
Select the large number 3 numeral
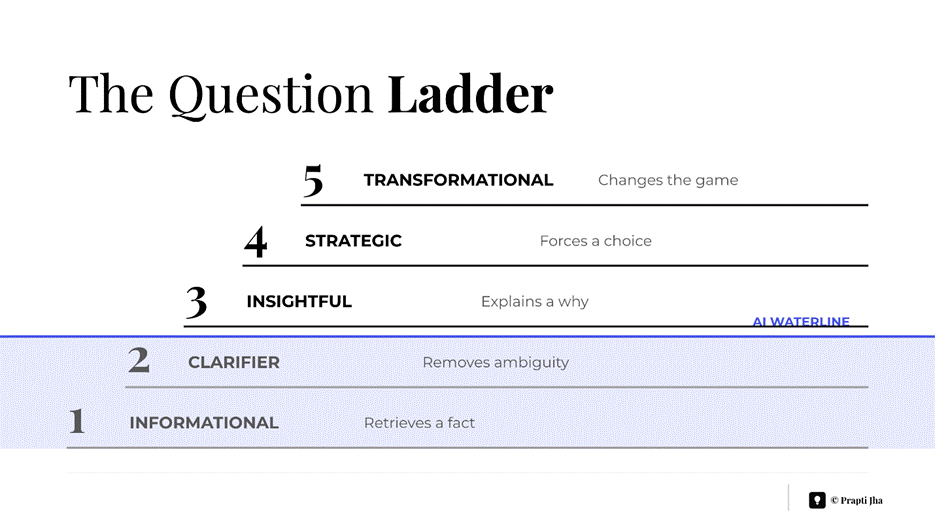tap(196, 302)
